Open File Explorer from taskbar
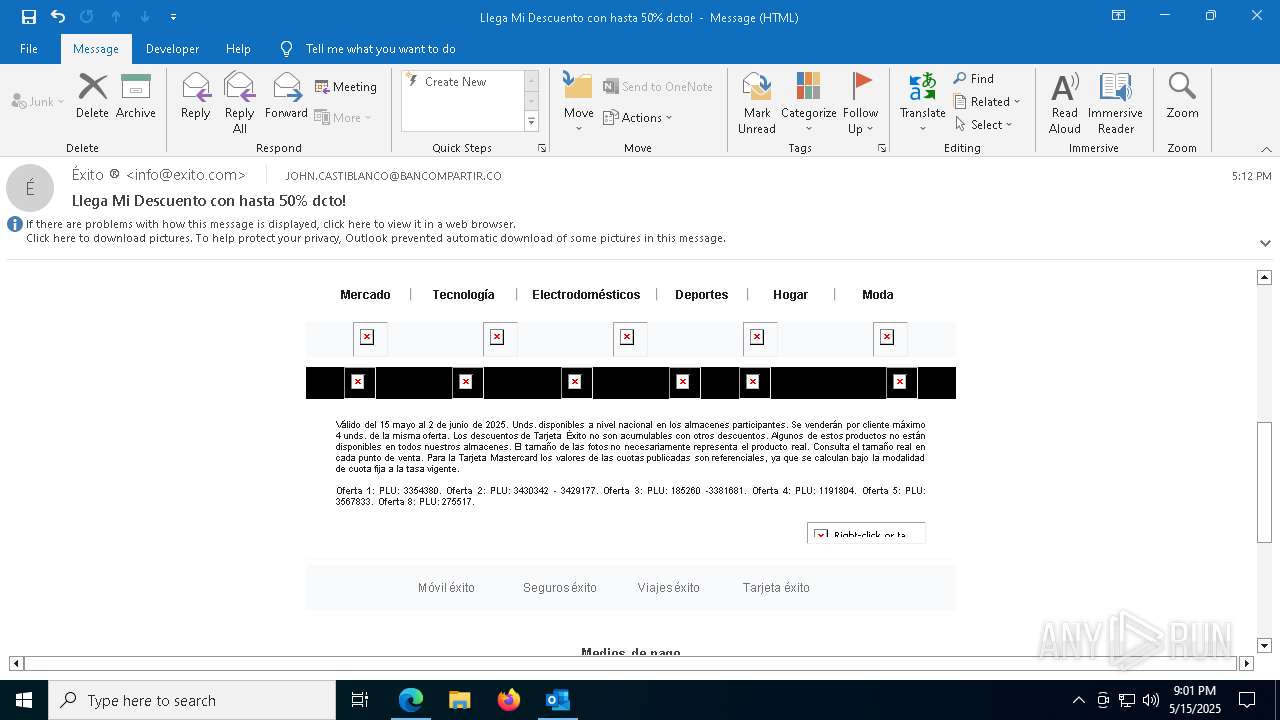 460,700
